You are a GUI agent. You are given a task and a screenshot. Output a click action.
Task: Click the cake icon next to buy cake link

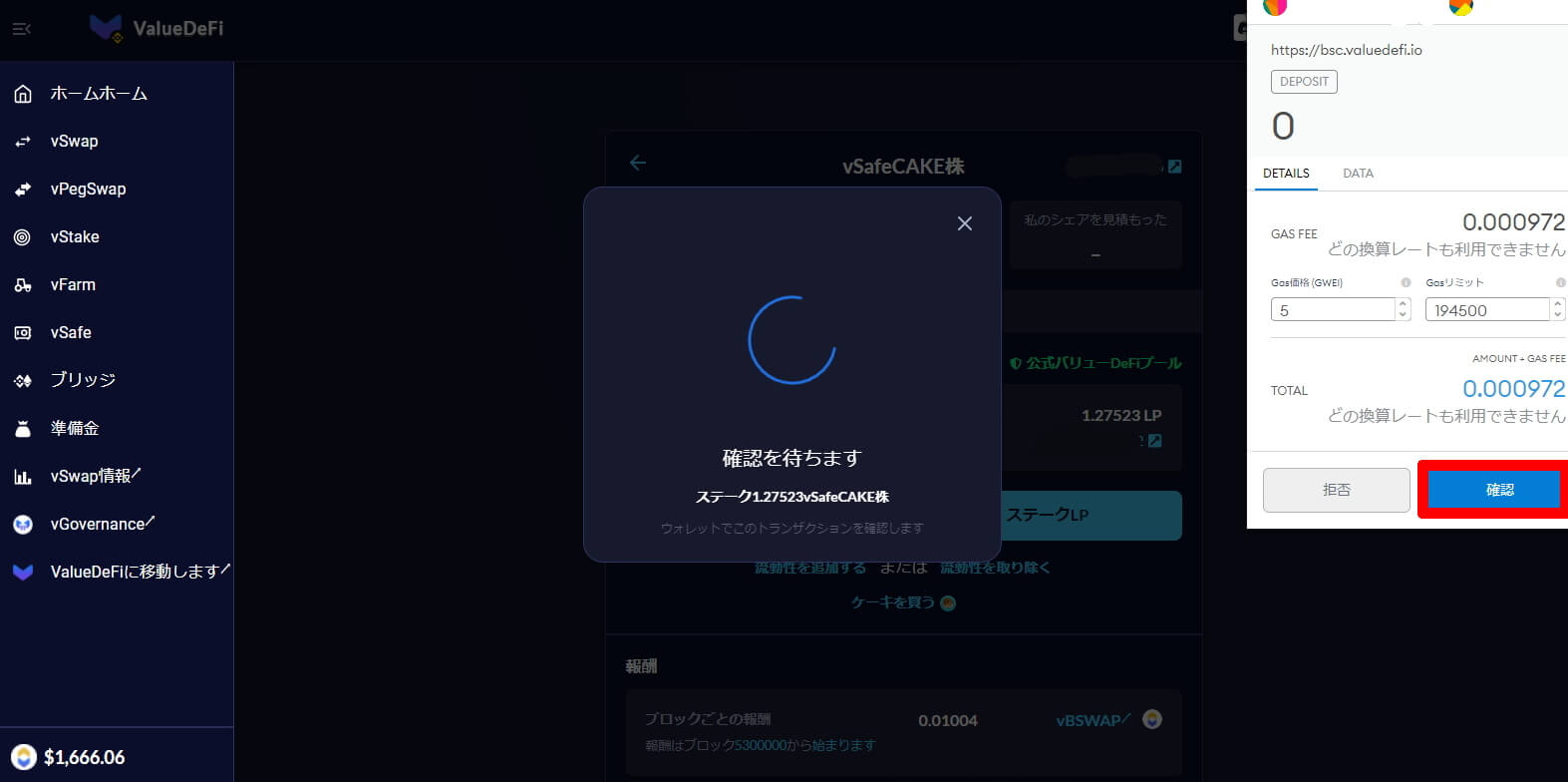coord(948,602)
